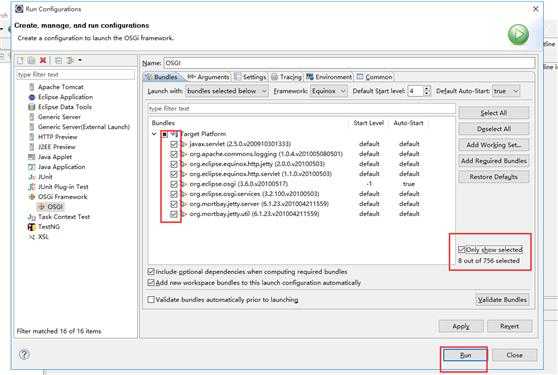Select Eclipse Data Tools entry

(x=65, y=107)
